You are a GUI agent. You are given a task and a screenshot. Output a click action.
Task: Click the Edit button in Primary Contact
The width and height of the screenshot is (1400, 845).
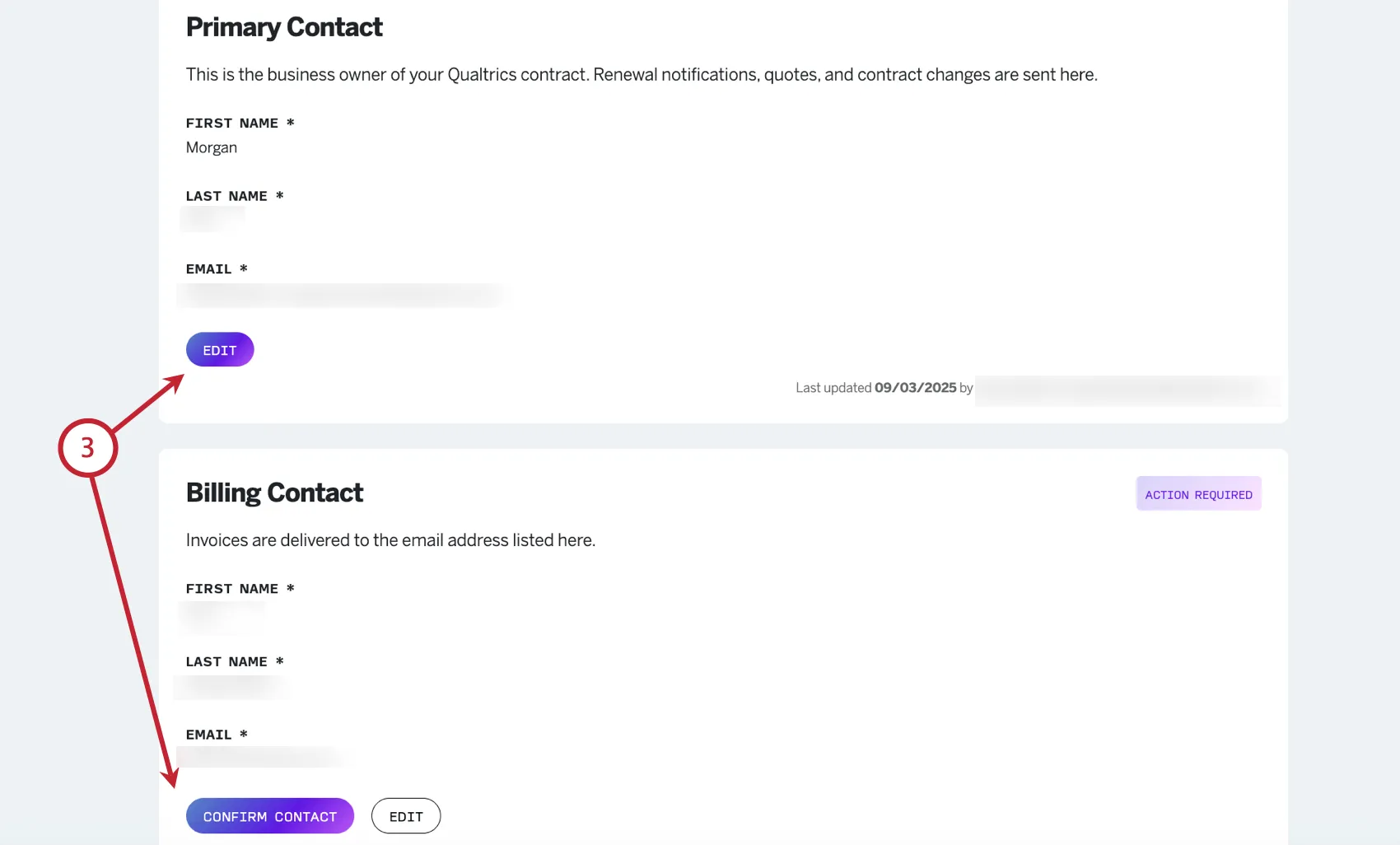point(219,349)
